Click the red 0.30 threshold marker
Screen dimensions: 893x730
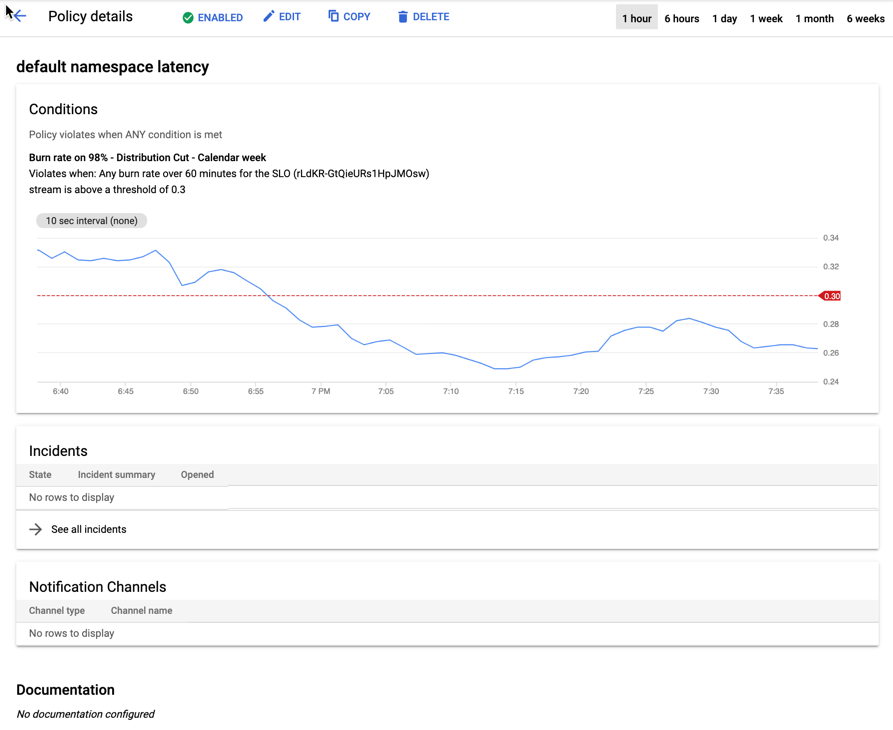click(830, 296)
